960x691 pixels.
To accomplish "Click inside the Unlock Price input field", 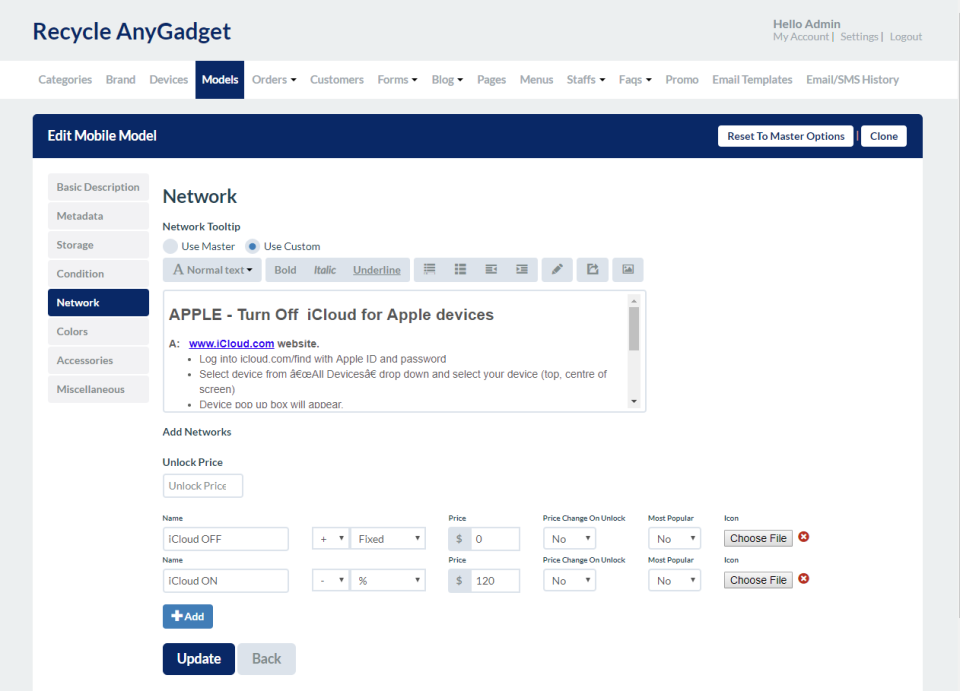I will click(202, 485).
